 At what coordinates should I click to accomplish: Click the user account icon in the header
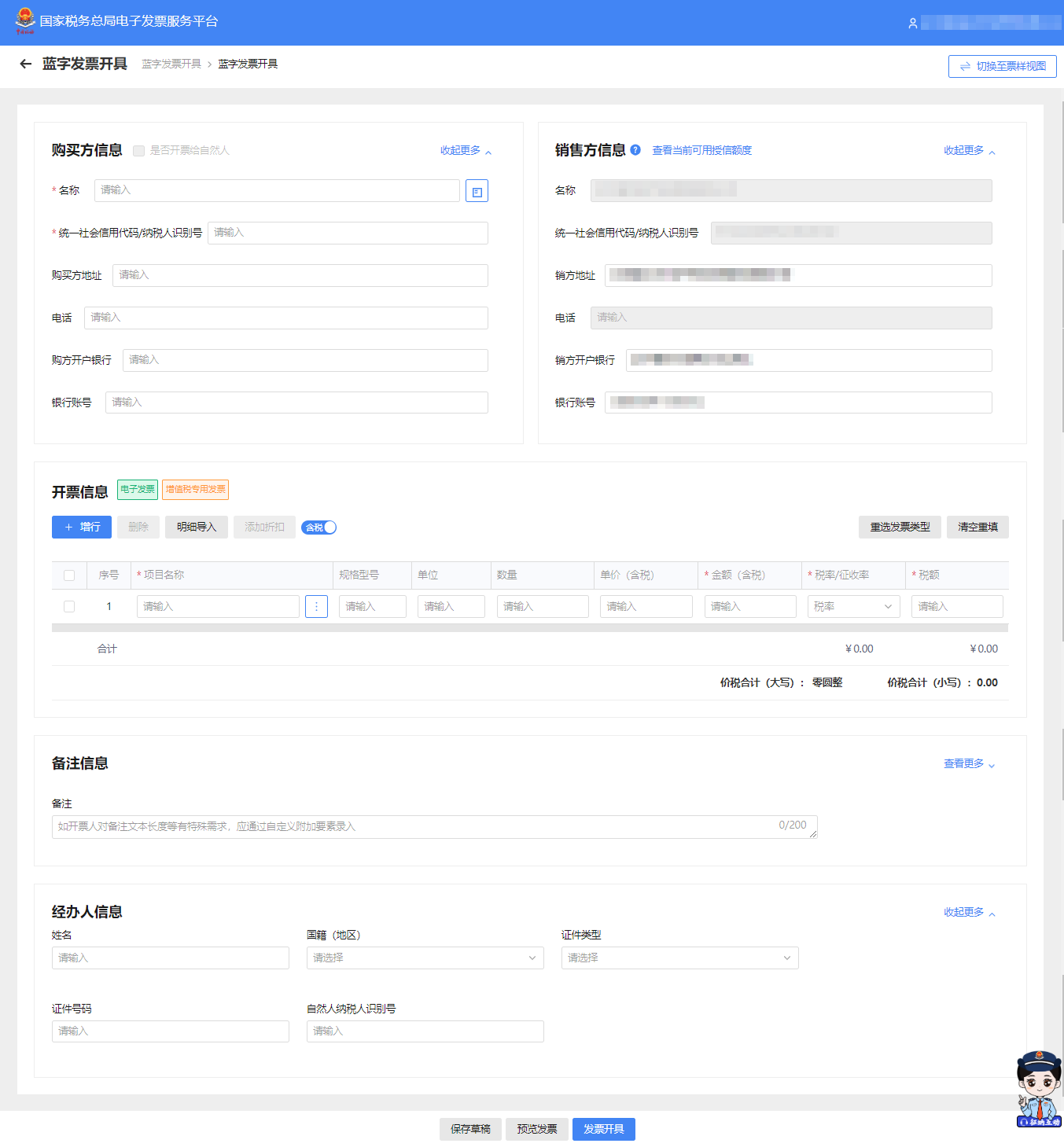click(x=913, y=23)
